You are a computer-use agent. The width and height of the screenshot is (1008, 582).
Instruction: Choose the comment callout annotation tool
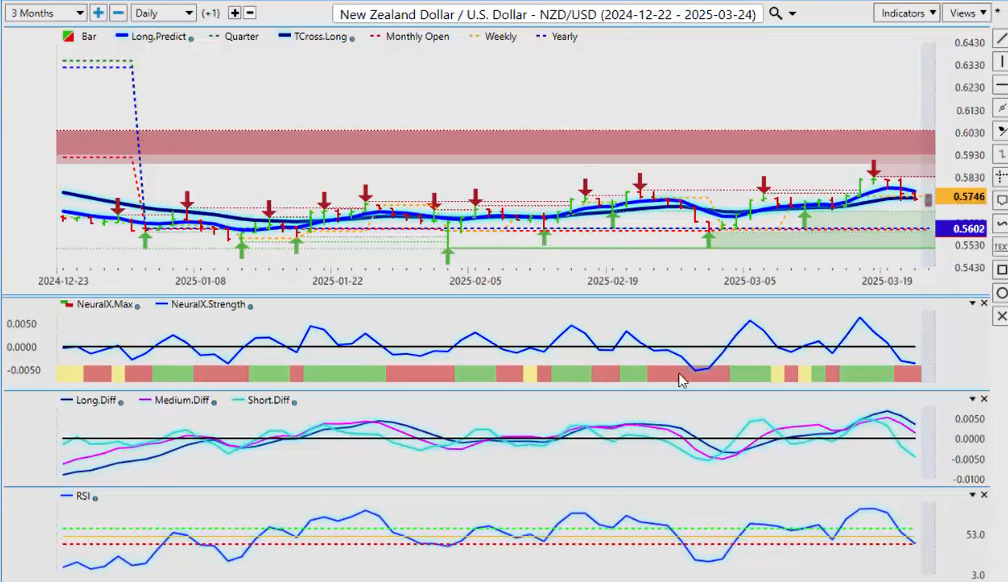pos(1001,201)
